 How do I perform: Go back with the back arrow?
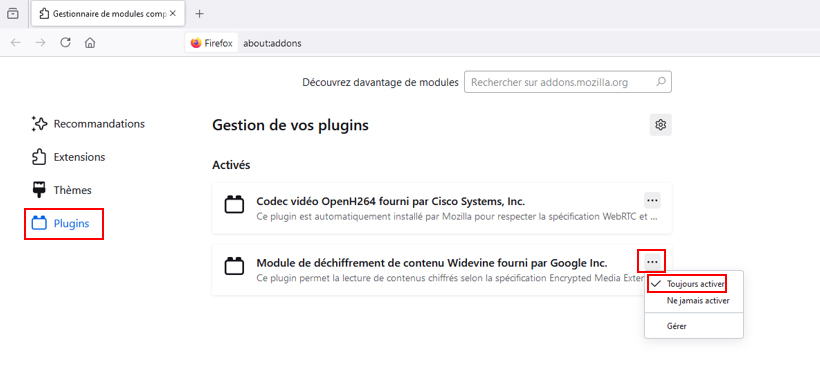pyautogui.click(x=16, y=43)
